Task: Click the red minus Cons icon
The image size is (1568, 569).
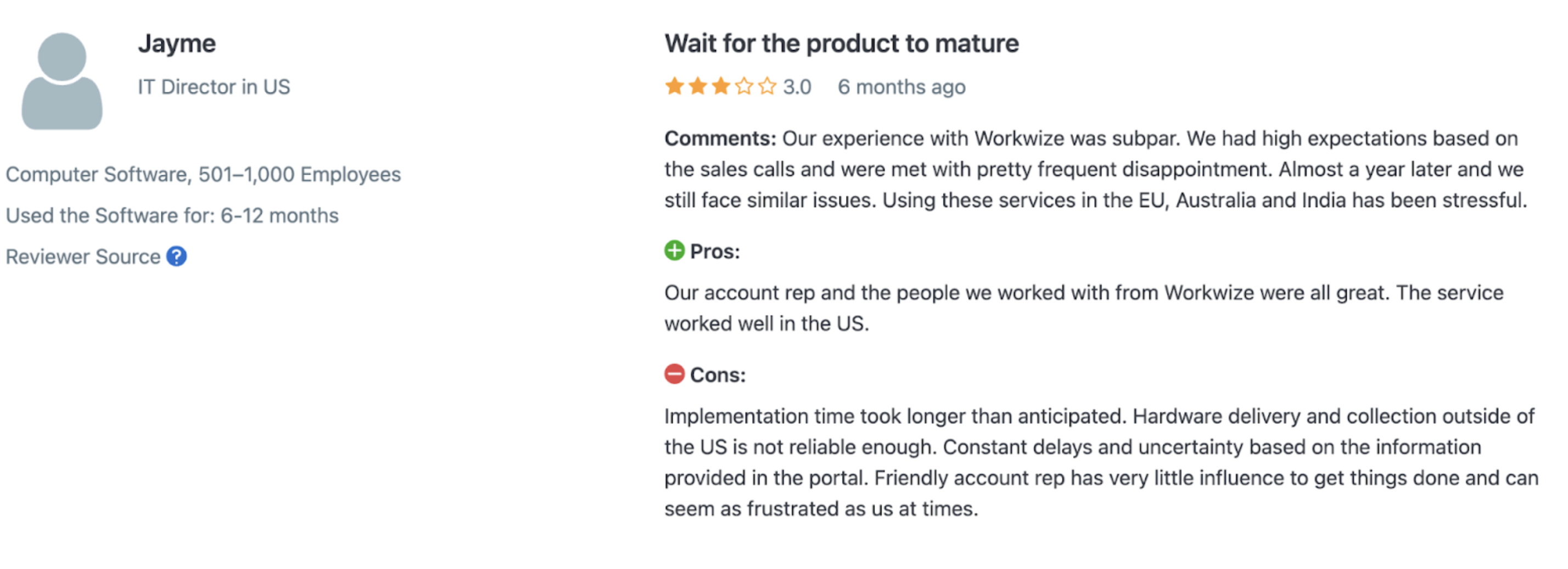Action: [674, 374]
